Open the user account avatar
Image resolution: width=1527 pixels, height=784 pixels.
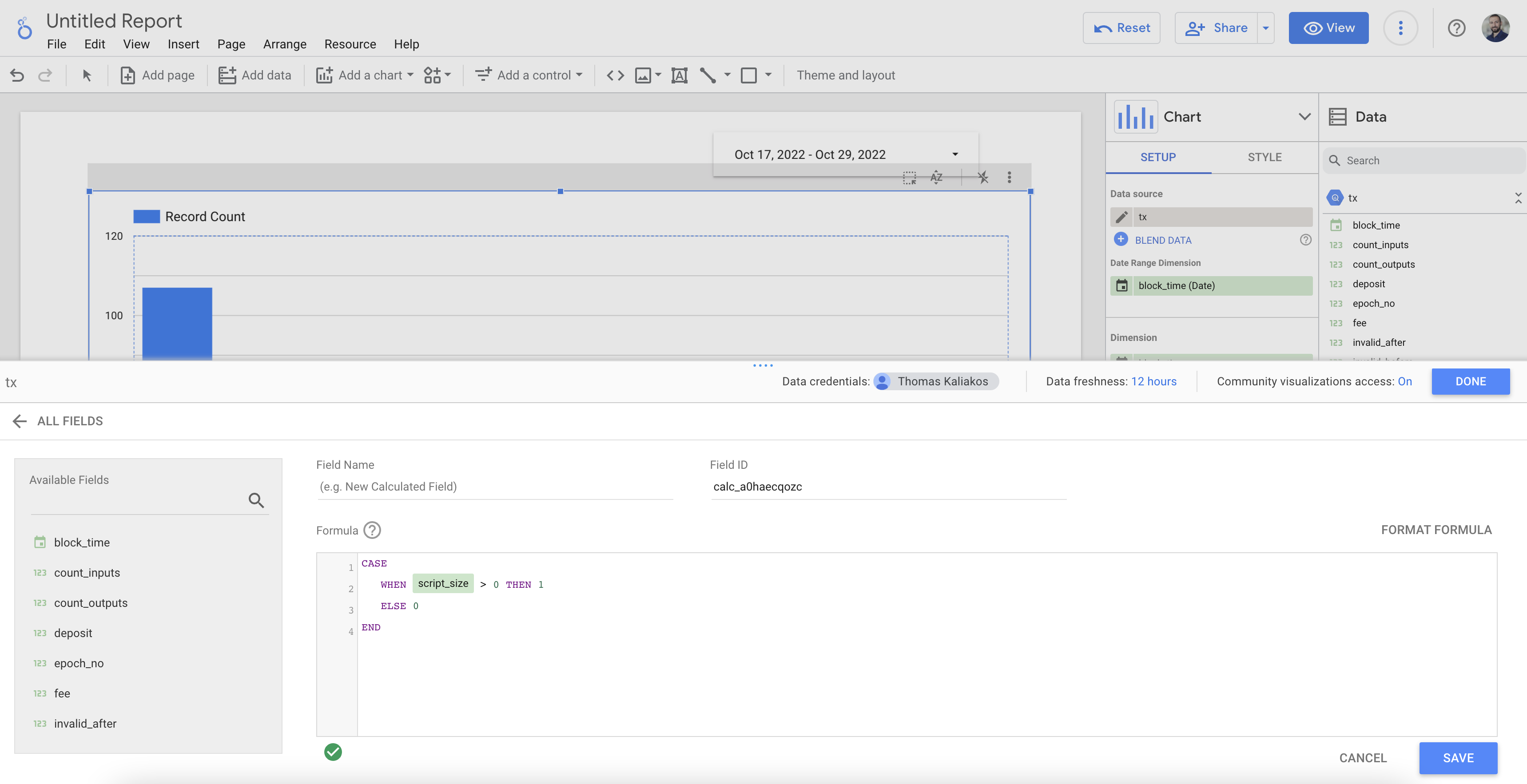tap(1495, 28)
